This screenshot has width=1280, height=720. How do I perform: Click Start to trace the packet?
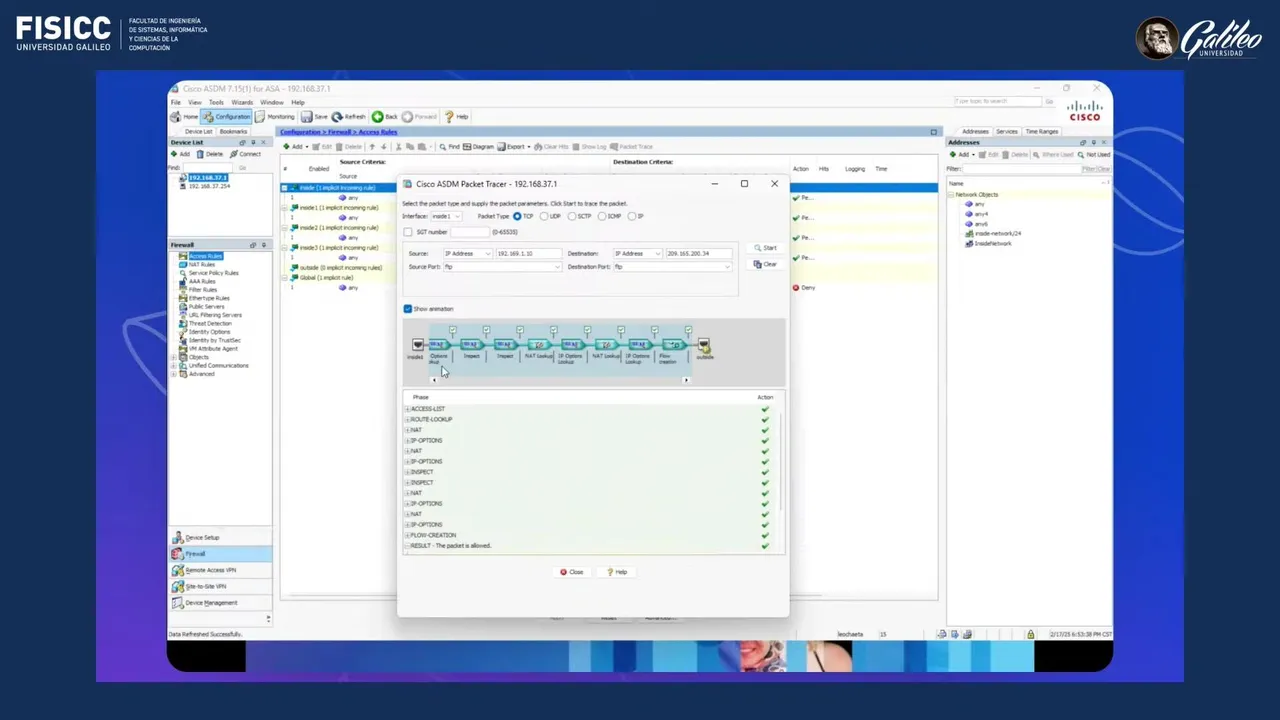(x=765, y=248)
